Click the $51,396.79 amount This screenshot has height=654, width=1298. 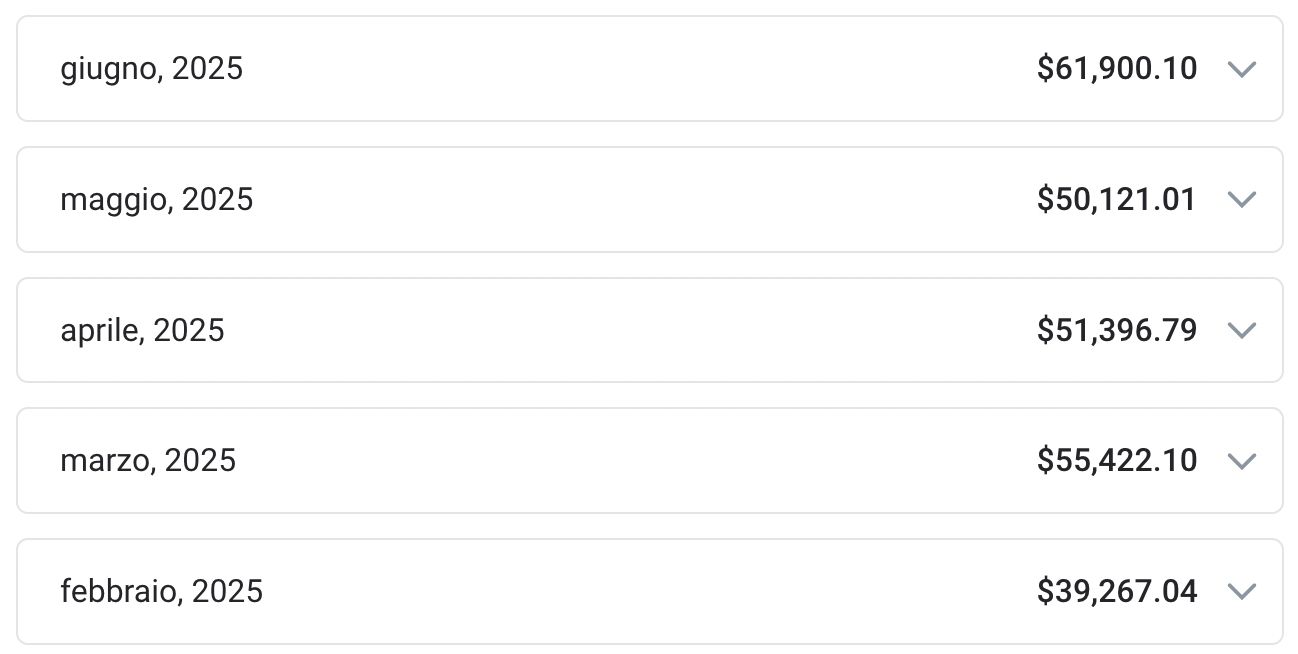click(1117, 330)
